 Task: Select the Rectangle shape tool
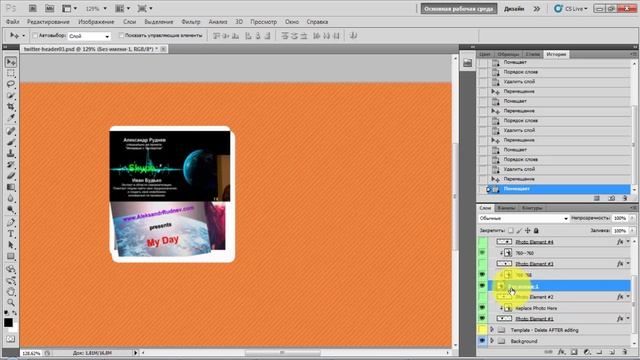click(11, 256)
